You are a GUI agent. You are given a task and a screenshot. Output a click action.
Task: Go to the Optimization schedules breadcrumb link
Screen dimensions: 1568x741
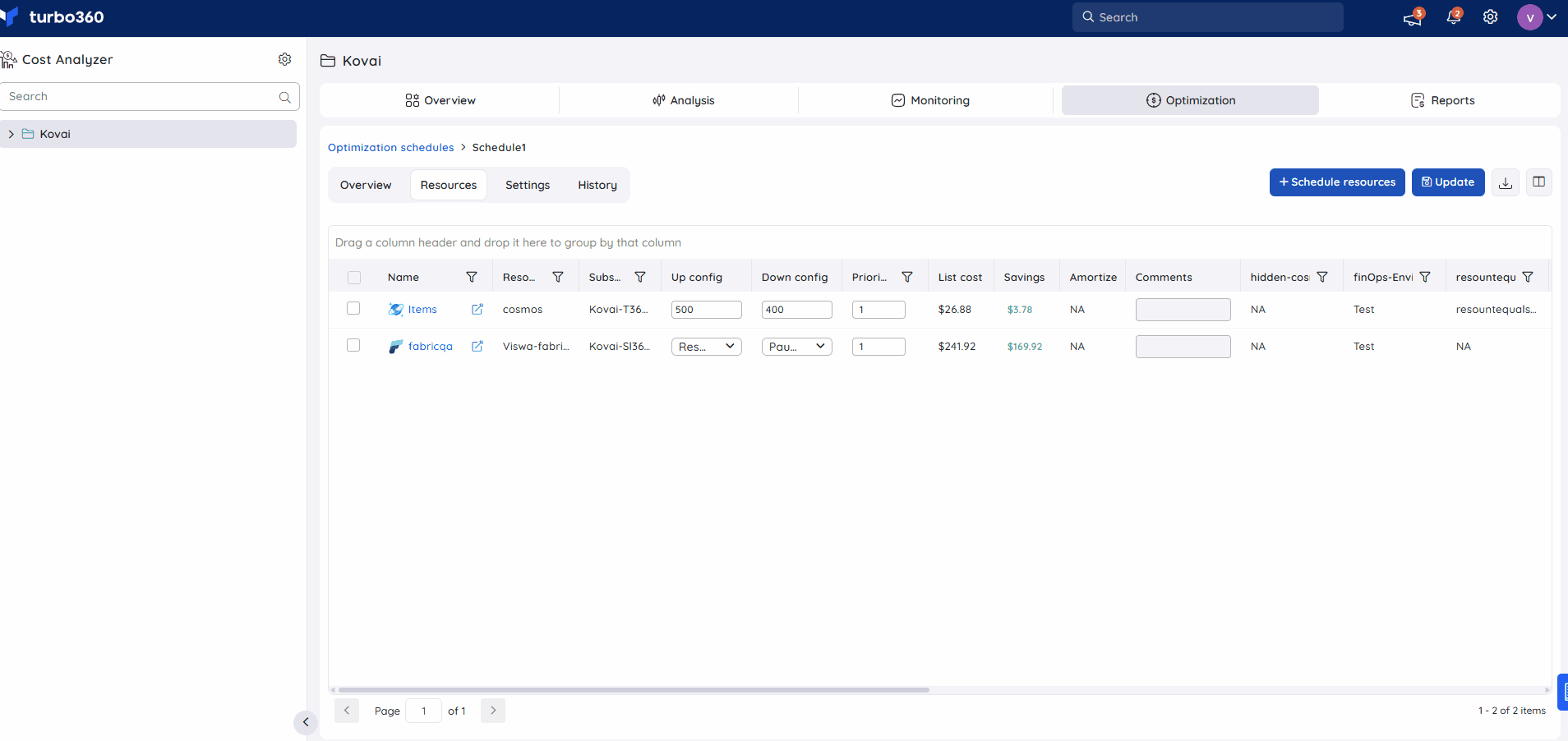coord(390,148)
